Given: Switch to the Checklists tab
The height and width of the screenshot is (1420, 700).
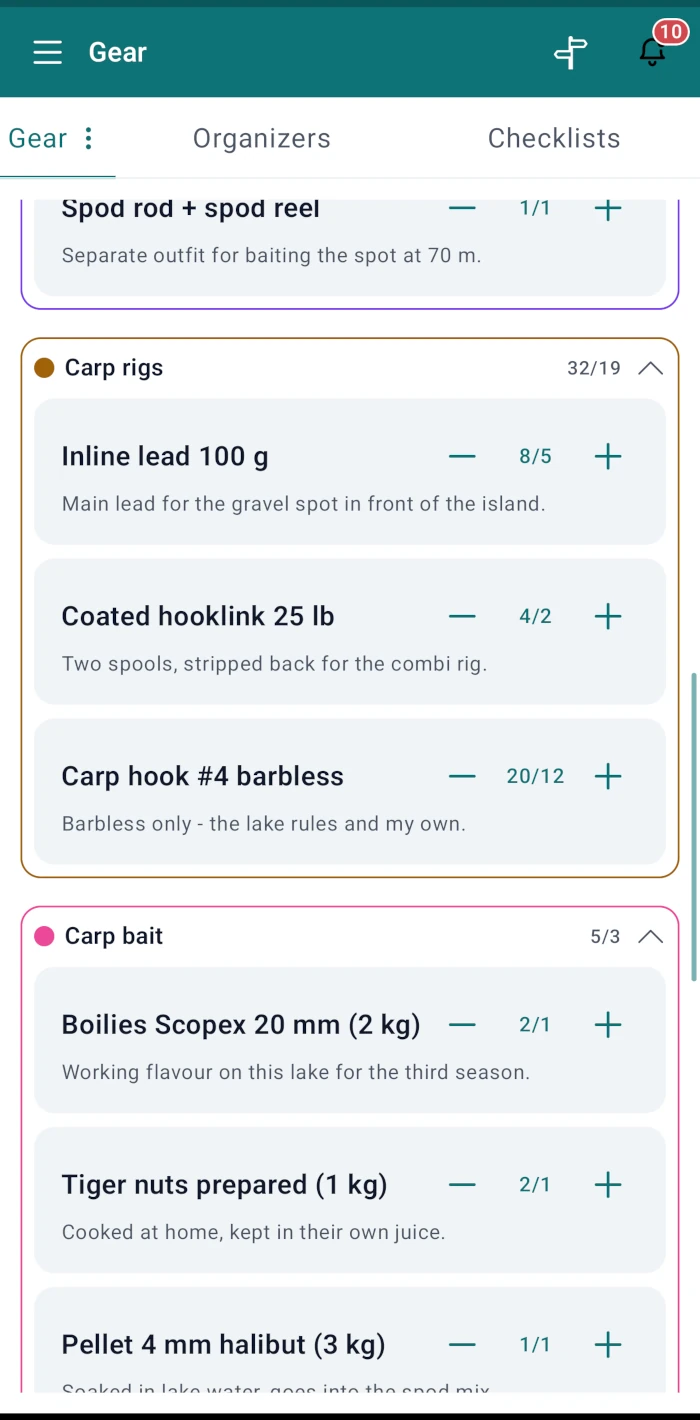Looking at the screenshot, I should [x=554, y=138].
